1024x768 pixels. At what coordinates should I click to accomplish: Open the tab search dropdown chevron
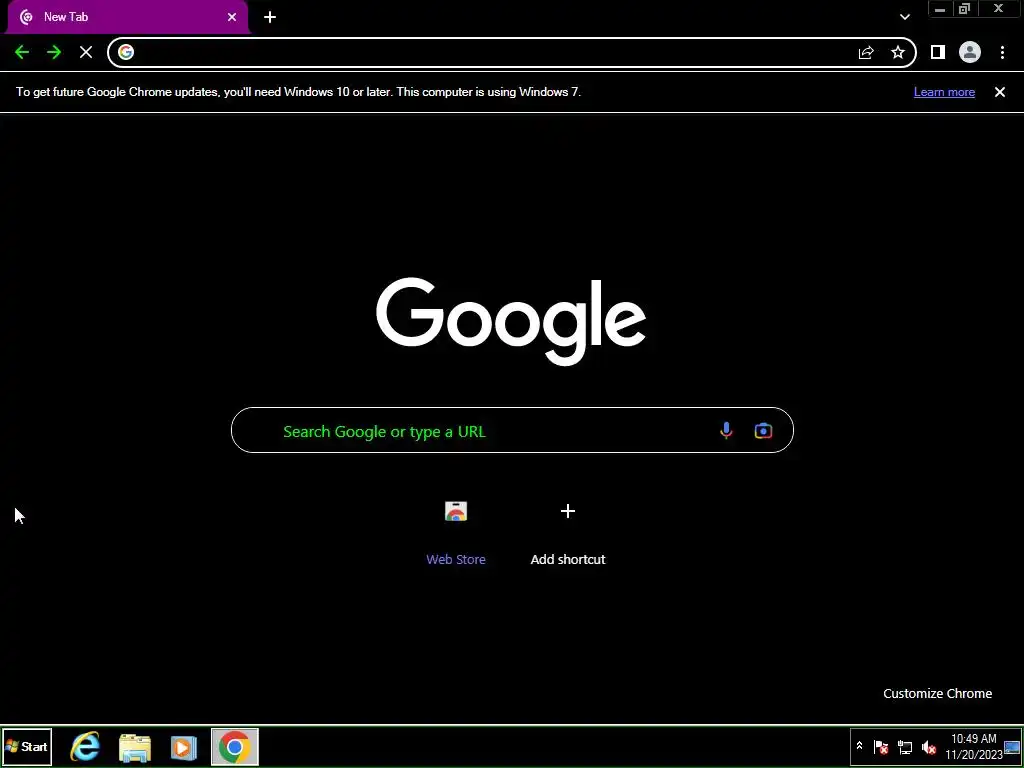[x=904, y=17]
